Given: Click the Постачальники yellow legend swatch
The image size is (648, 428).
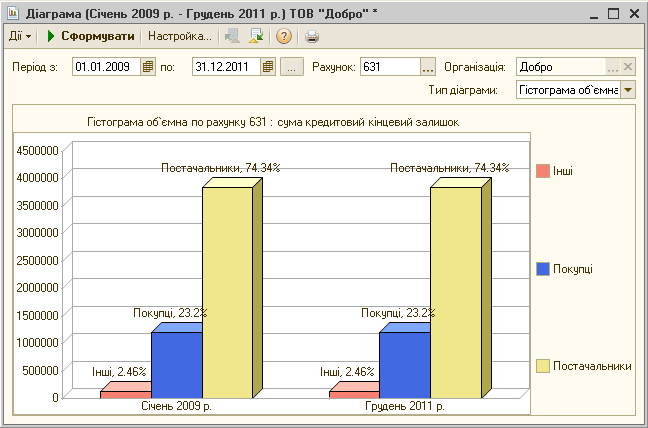Looking at the screenshot, I should click(x=543, y=366).
